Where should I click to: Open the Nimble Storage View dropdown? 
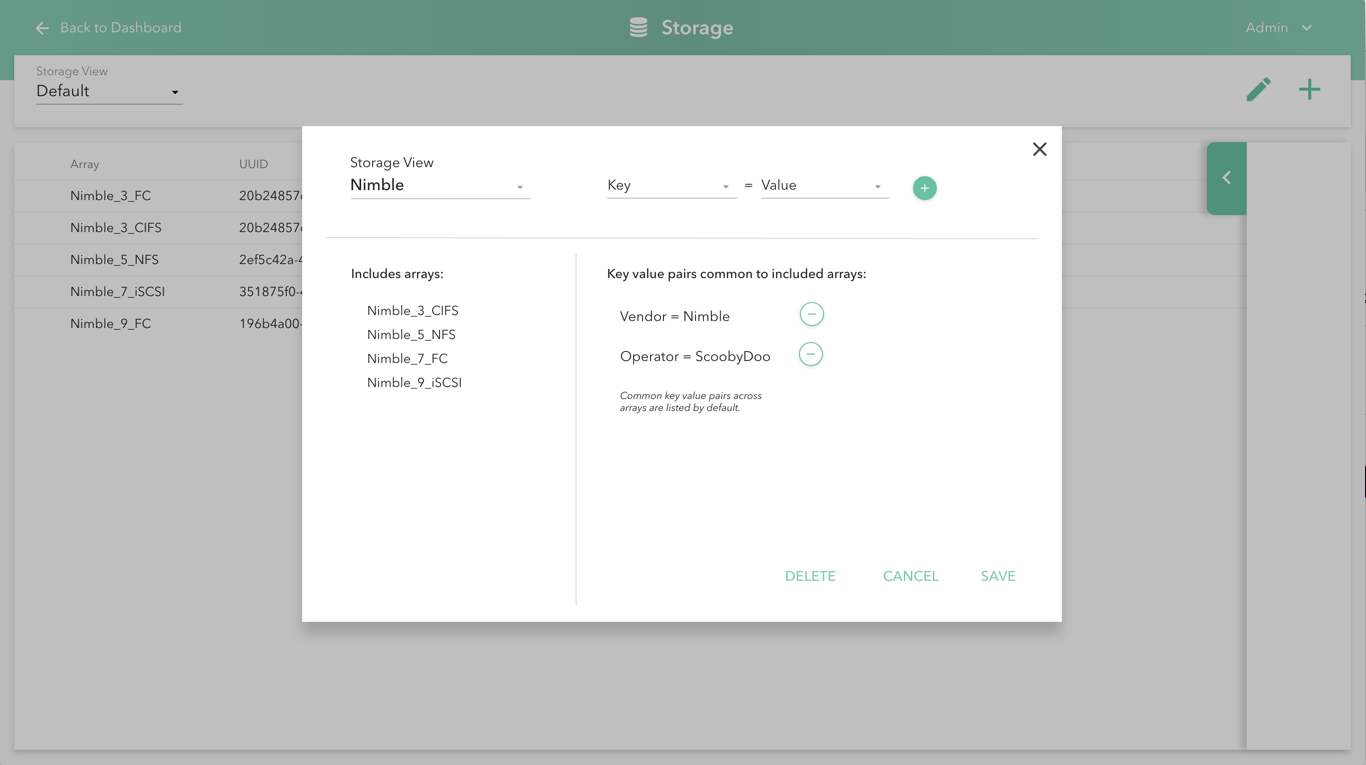pyautogui.click(x=440, y=186)
